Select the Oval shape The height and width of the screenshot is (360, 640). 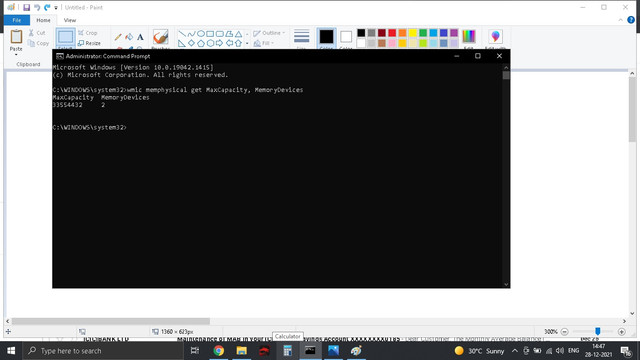201,34
